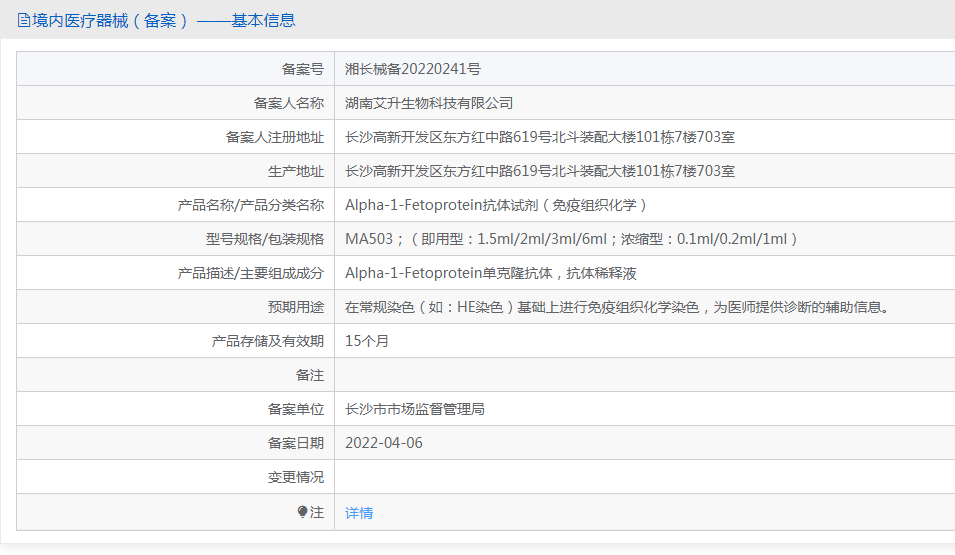Select the 产品描述/主要组成成分 label
The image size is (955, 555).
(250, 273)
